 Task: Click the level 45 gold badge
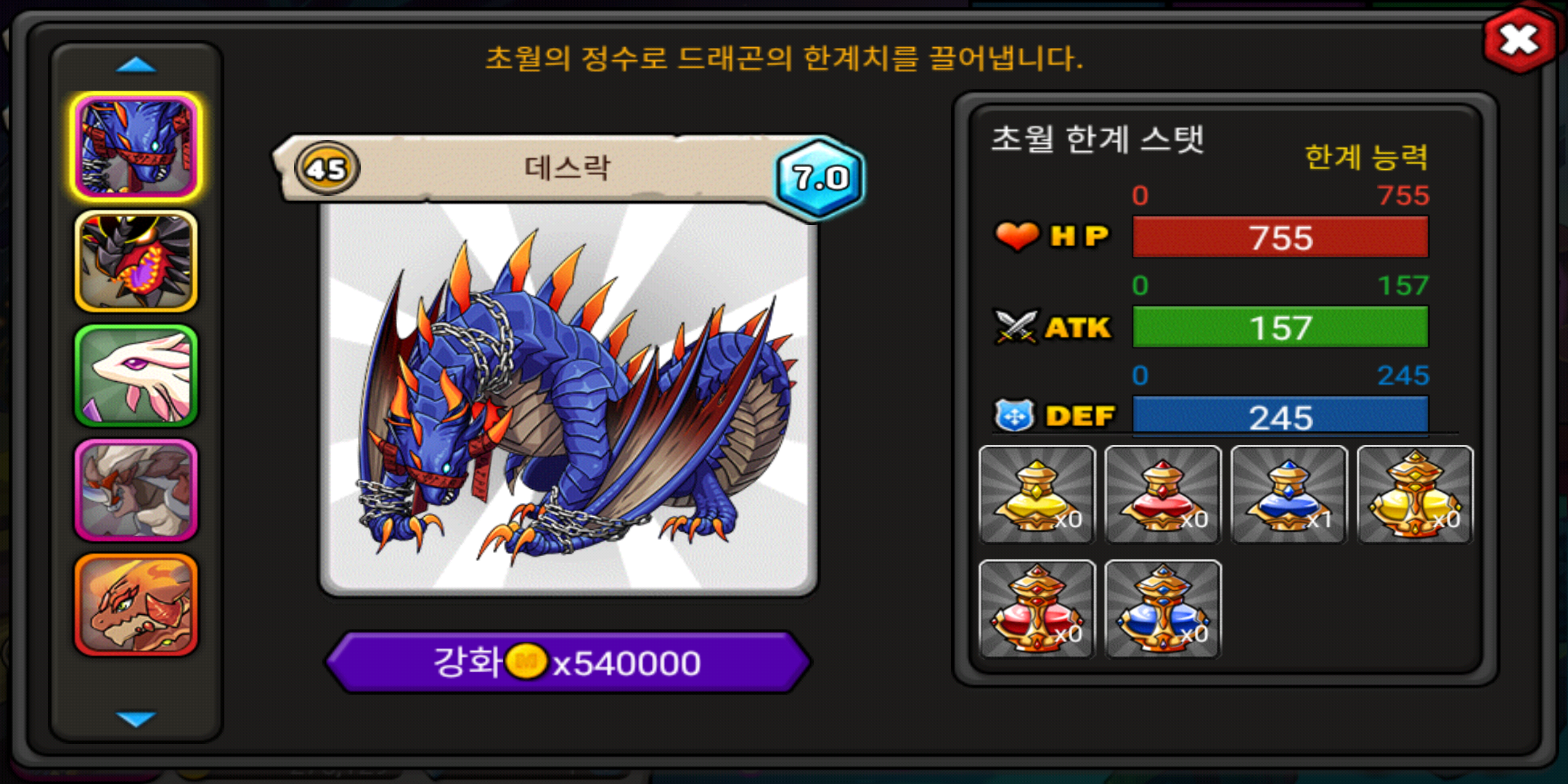point(327,168)
